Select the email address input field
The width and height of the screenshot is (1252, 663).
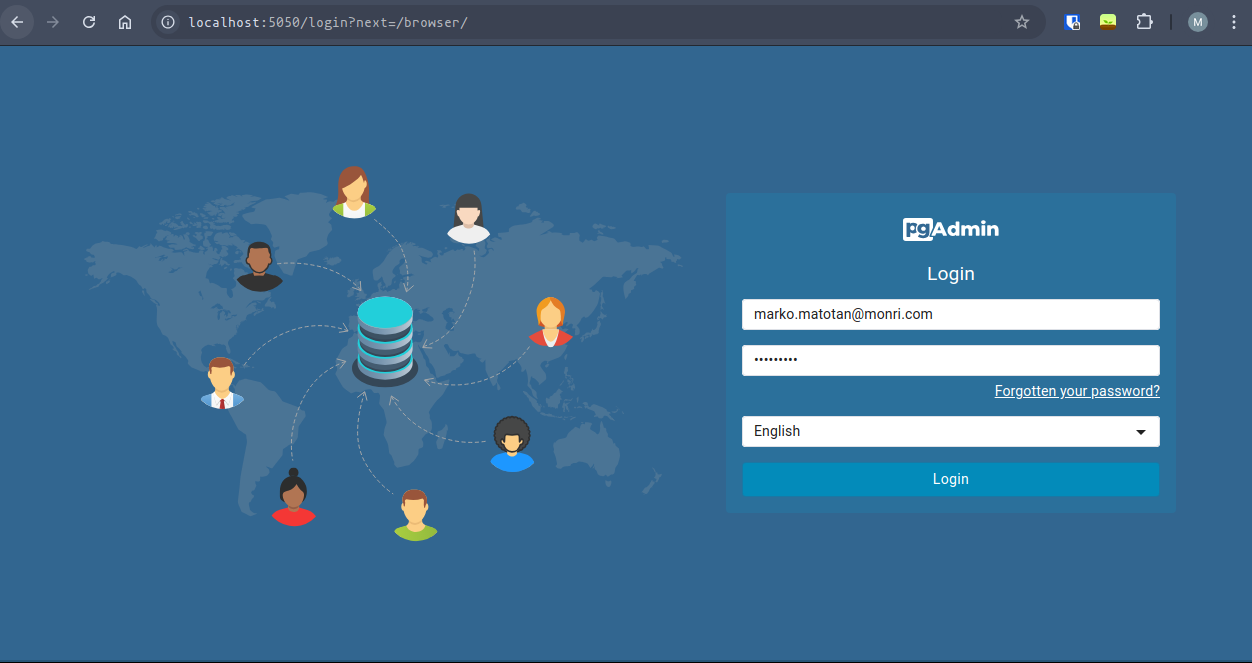tap(950, 314)
